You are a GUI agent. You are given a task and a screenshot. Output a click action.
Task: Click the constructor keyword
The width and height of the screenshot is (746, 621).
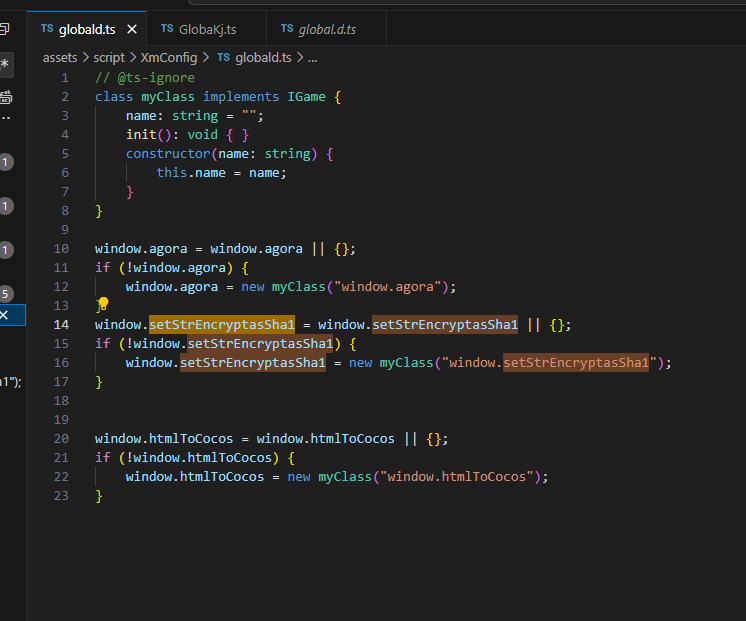[x=168, y=154]
